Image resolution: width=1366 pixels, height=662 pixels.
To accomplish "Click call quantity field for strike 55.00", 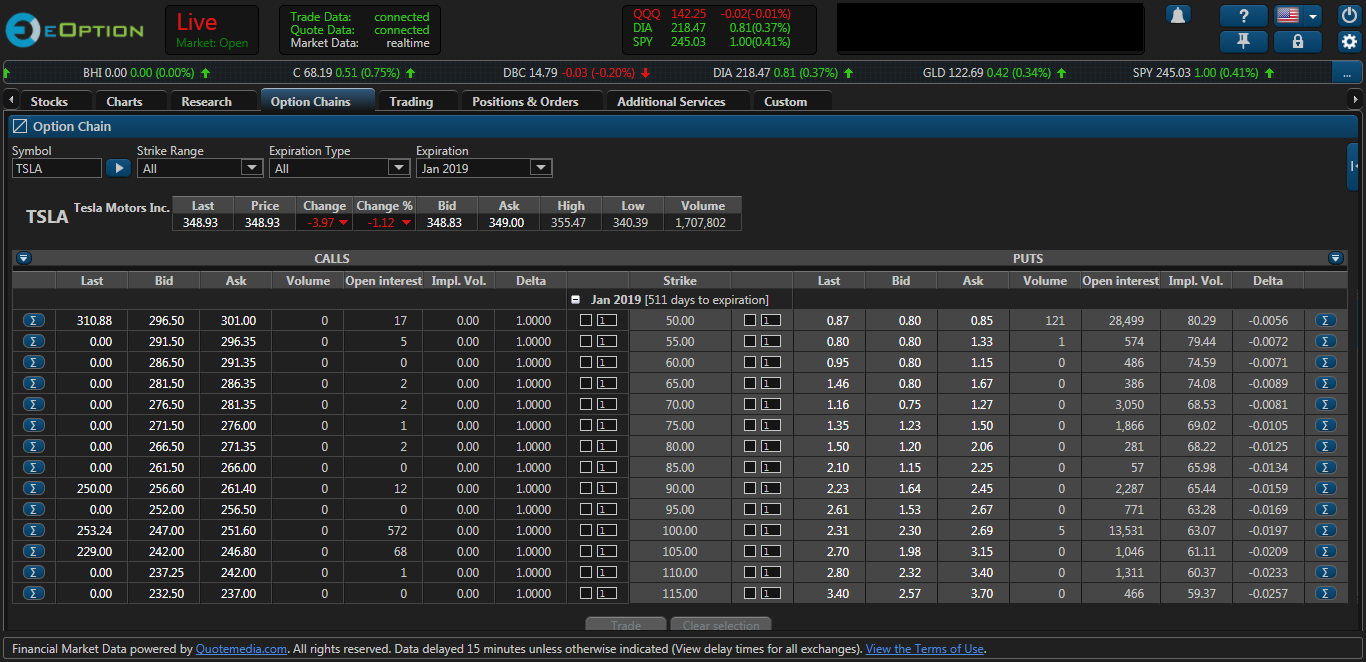I will 607,341.
